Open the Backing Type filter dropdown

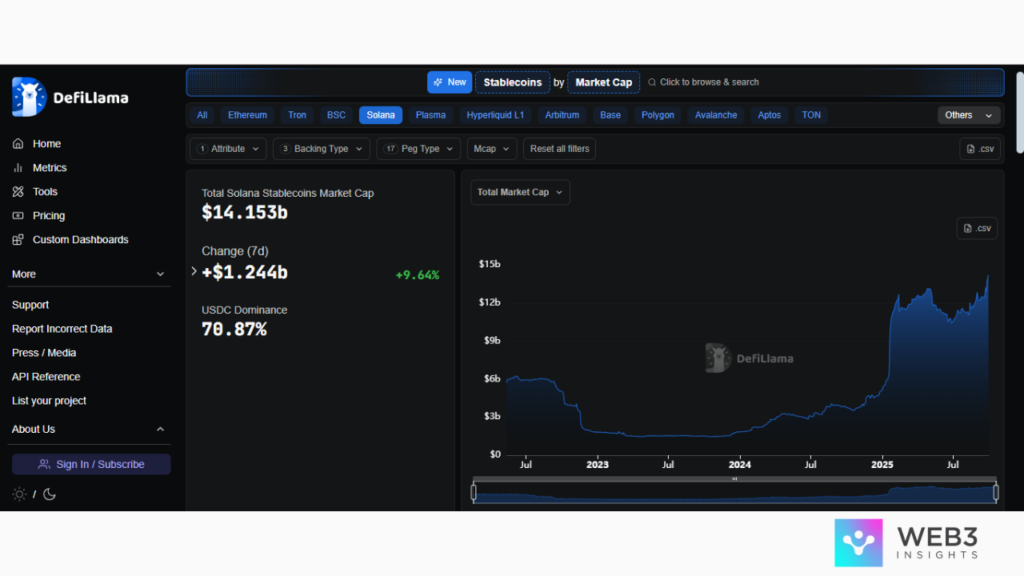[x=320, y=149]
